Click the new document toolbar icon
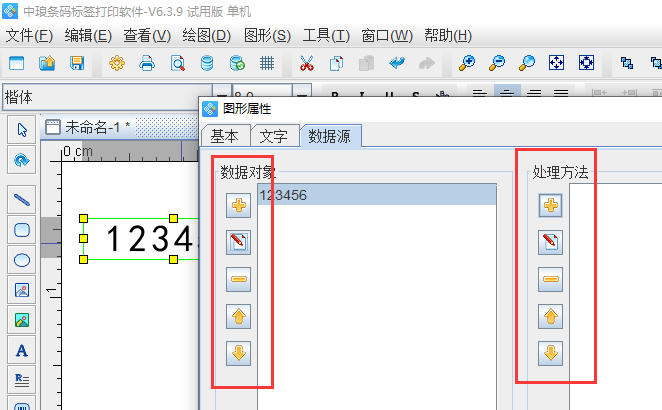This screenshot has width=662, height=410. tap(16, 63)
